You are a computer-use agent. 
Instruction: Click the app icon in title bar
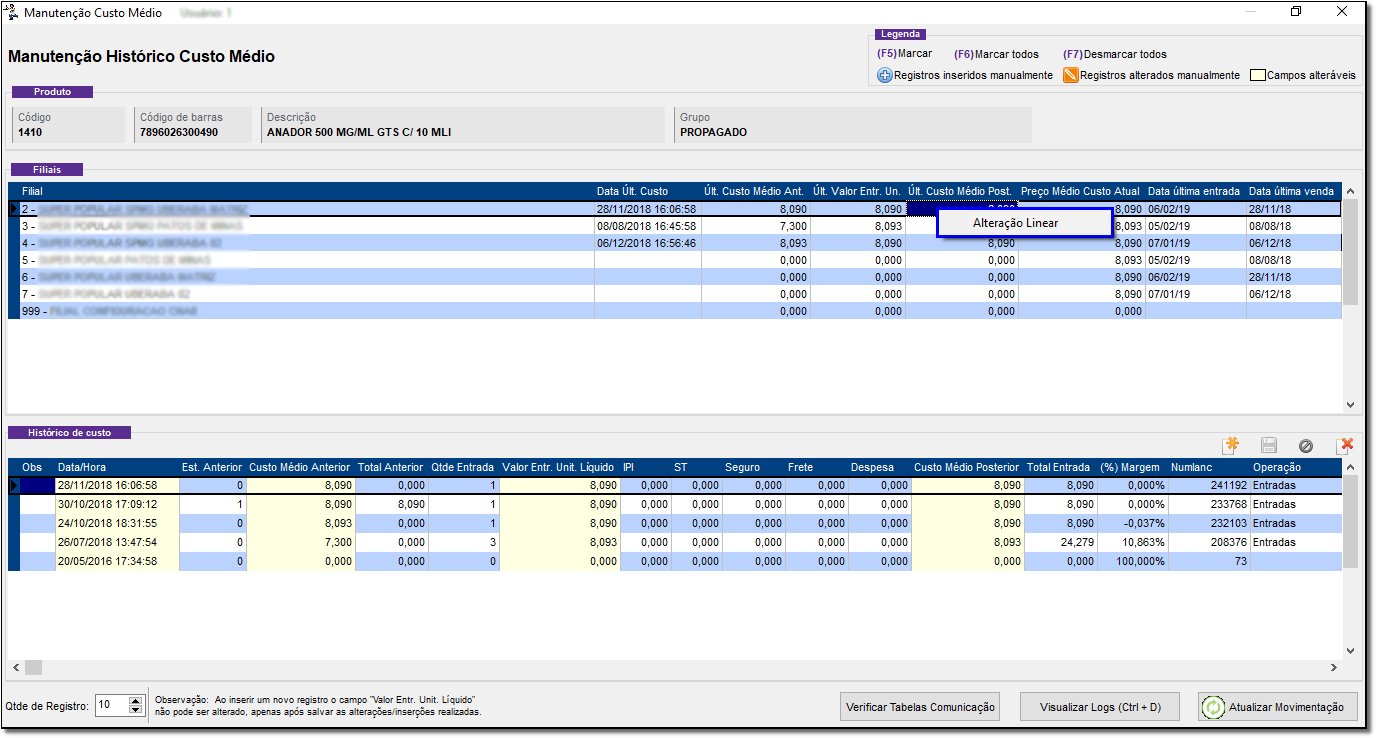(12, 12)
